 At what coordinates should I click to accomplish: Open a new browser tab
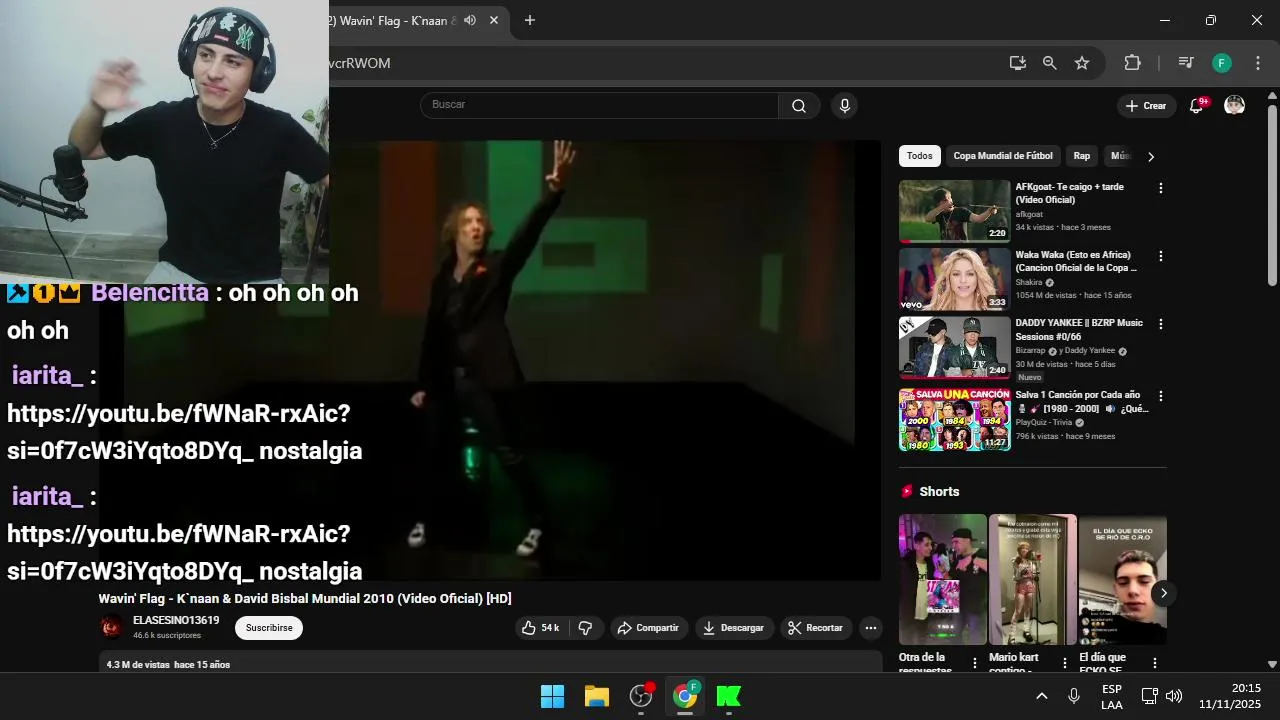[x=530, y=20]
